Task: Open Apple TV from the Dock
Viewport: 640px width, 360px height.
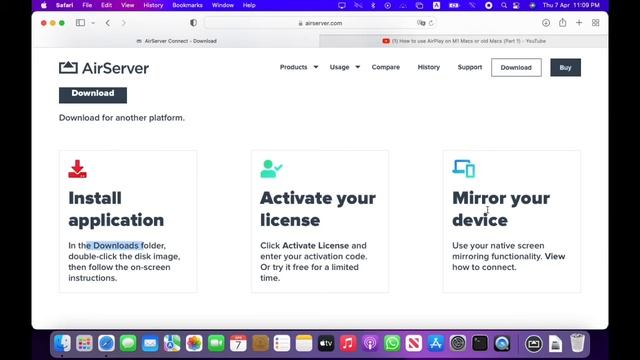Action: click(x=326, y=343)
